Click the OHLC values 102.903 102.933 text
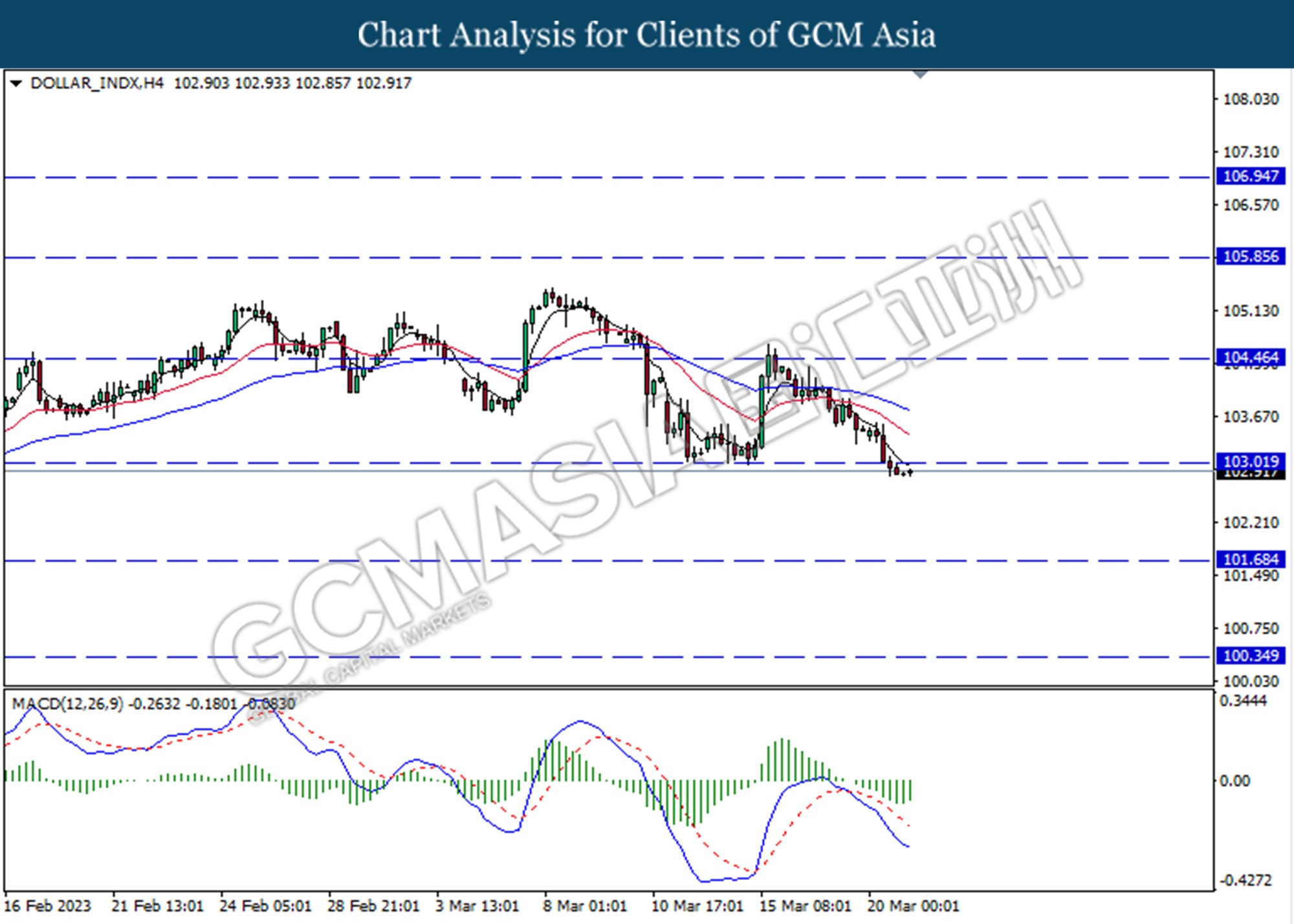 (232, 83)
